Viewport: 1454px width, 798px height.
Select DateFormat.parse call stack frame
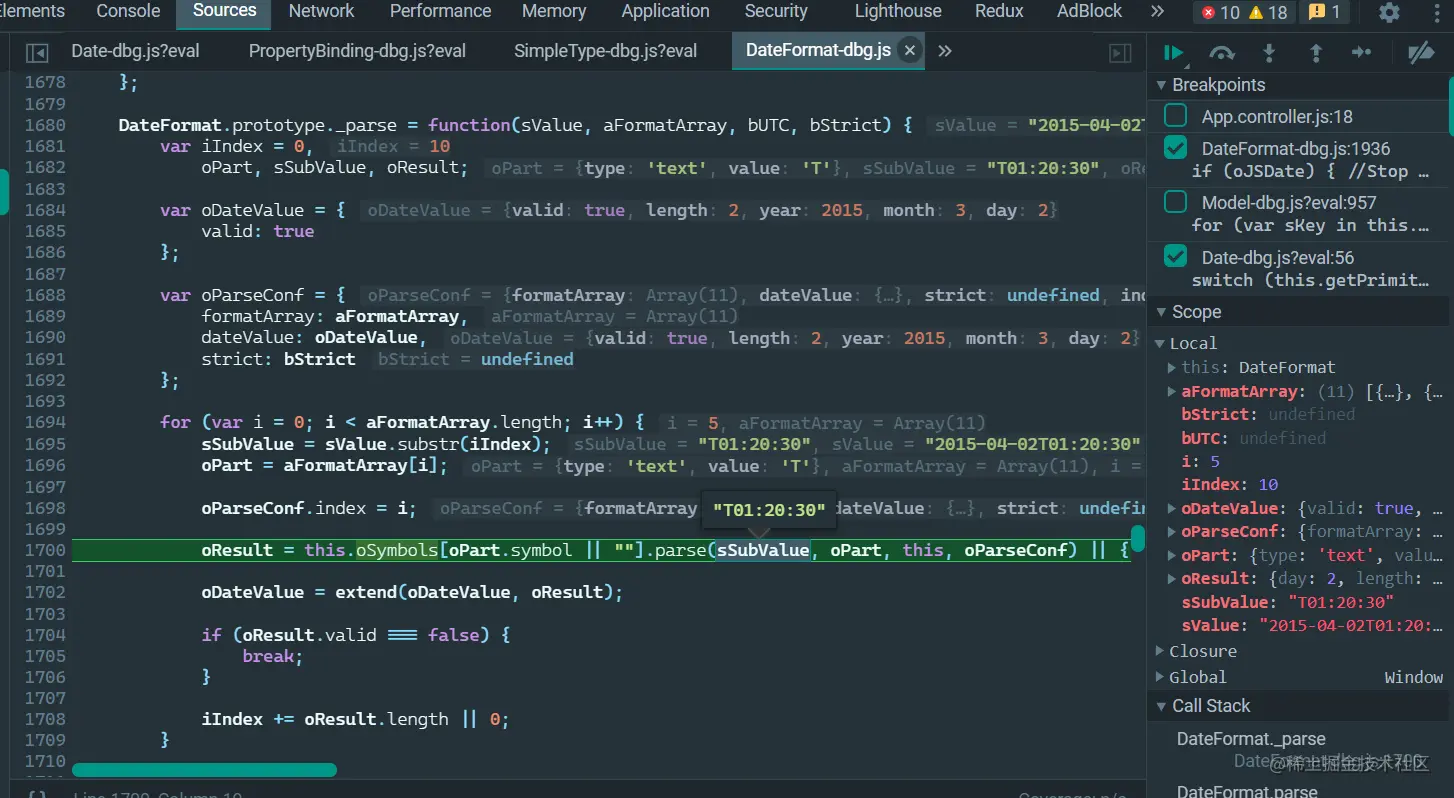tap(1247, 791)
